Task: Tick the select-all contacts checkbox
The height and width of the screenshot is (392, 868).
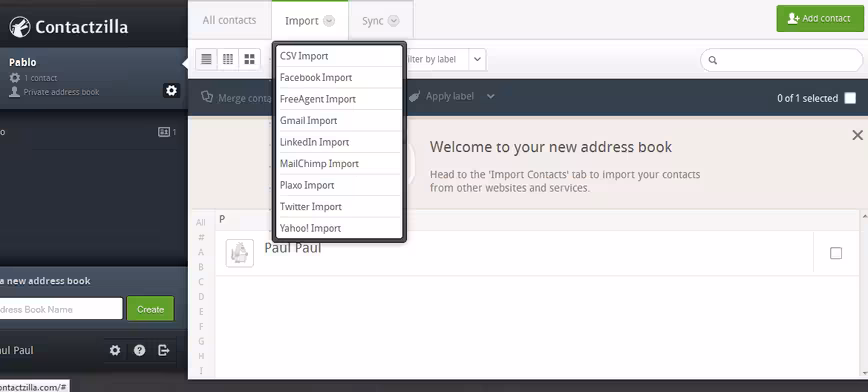Action: click(x=850, y=98)
